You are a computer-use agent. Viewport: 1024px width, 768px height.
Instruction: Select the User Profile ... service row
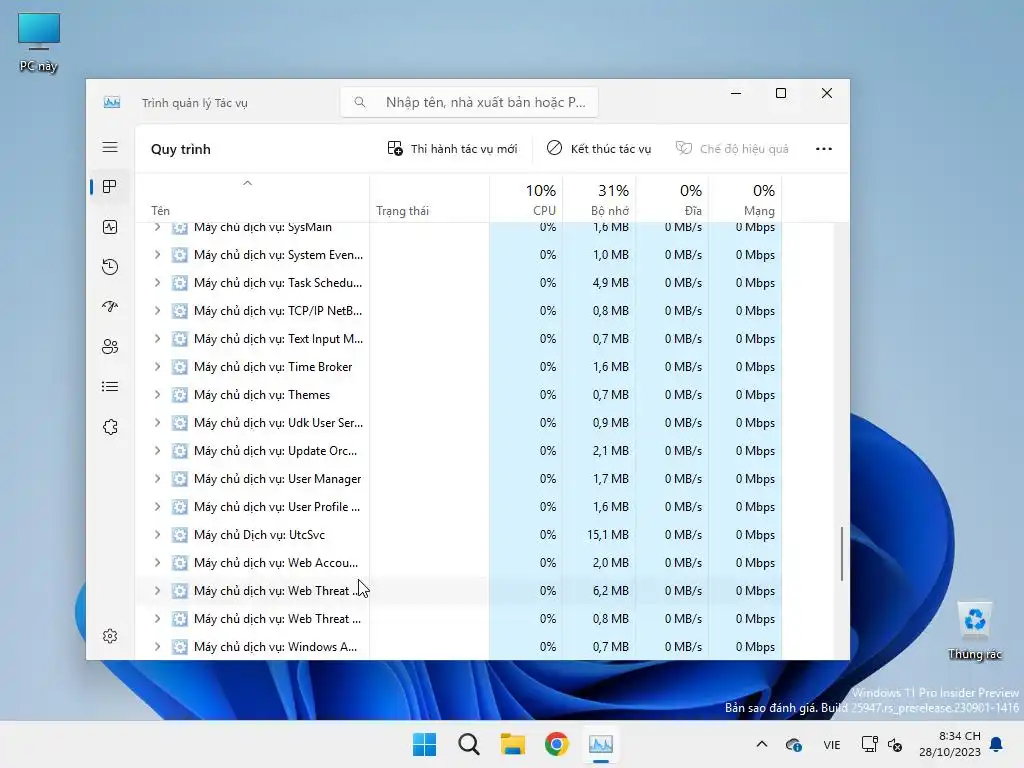click(458, 507)
